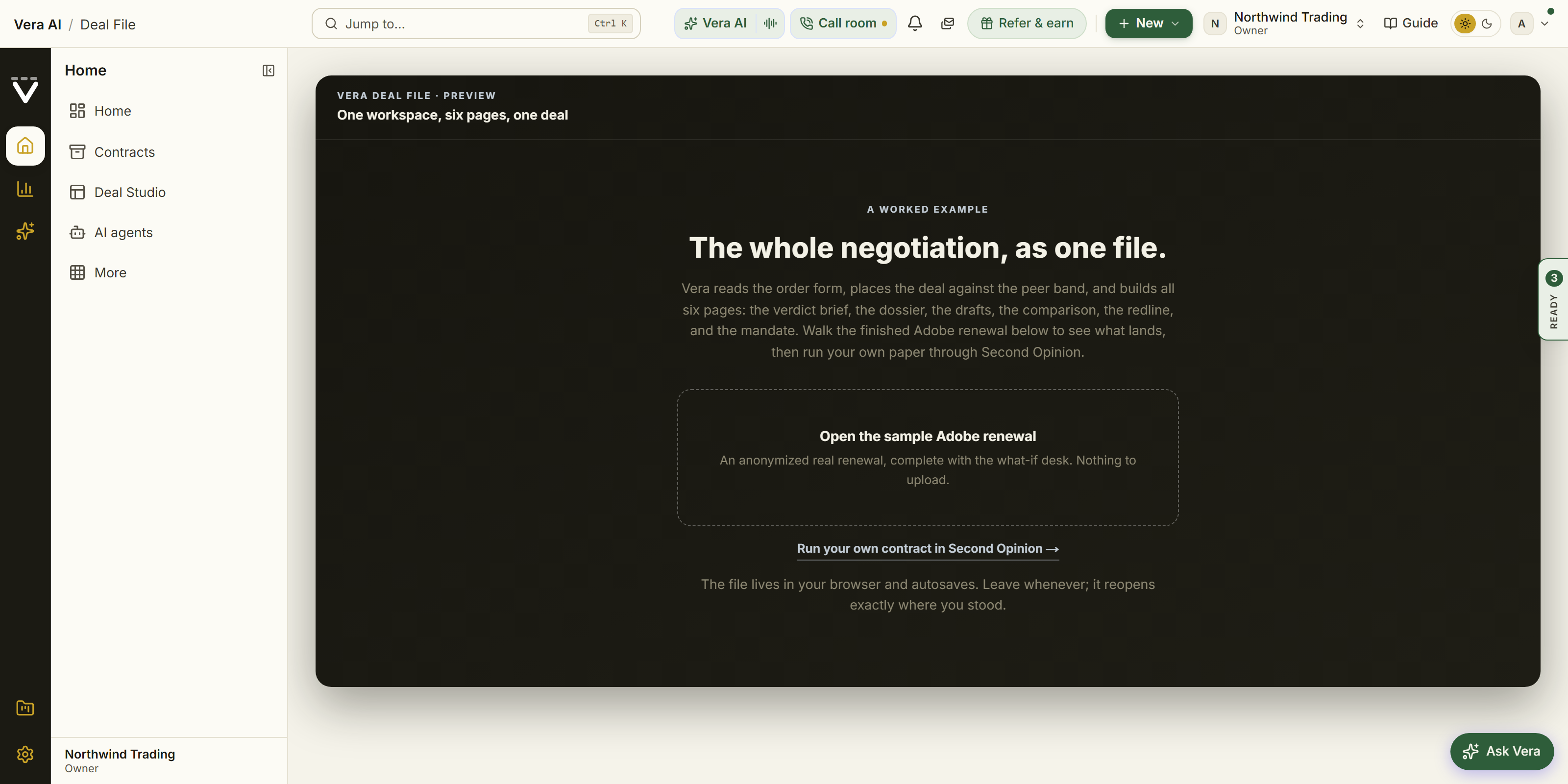Open the sparkle AI icon in the rail

point(25,231)
